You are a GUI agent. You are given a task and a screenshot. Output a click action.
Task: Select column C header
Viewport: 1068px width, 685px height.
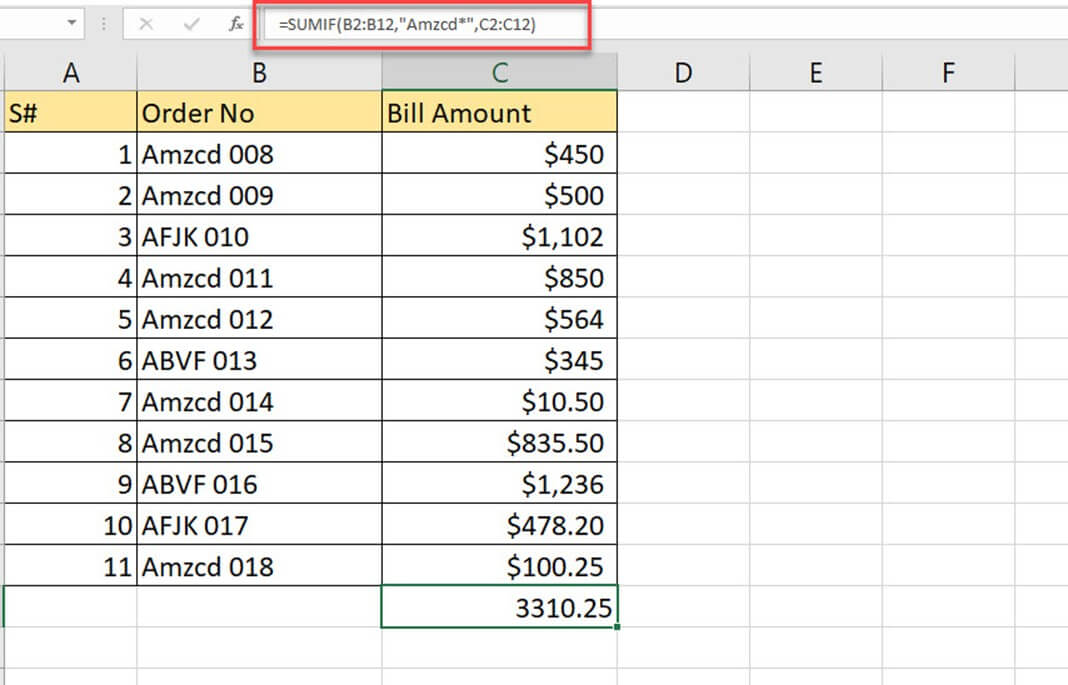[x=499, y=72]
